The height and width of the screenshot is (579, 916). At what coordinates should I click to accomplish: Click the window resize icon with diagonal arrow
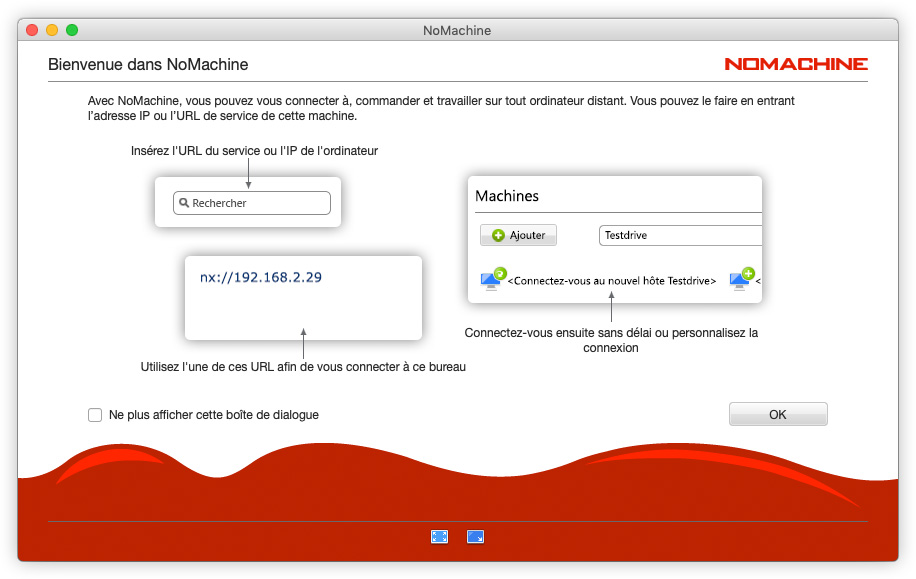click(475, 537)
